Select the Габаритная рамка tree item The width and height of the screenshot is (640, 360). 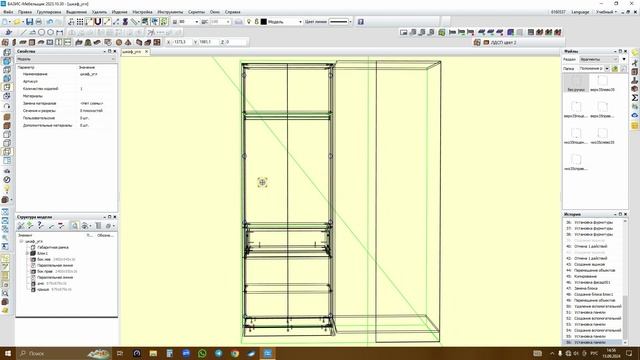coord(53,247)
